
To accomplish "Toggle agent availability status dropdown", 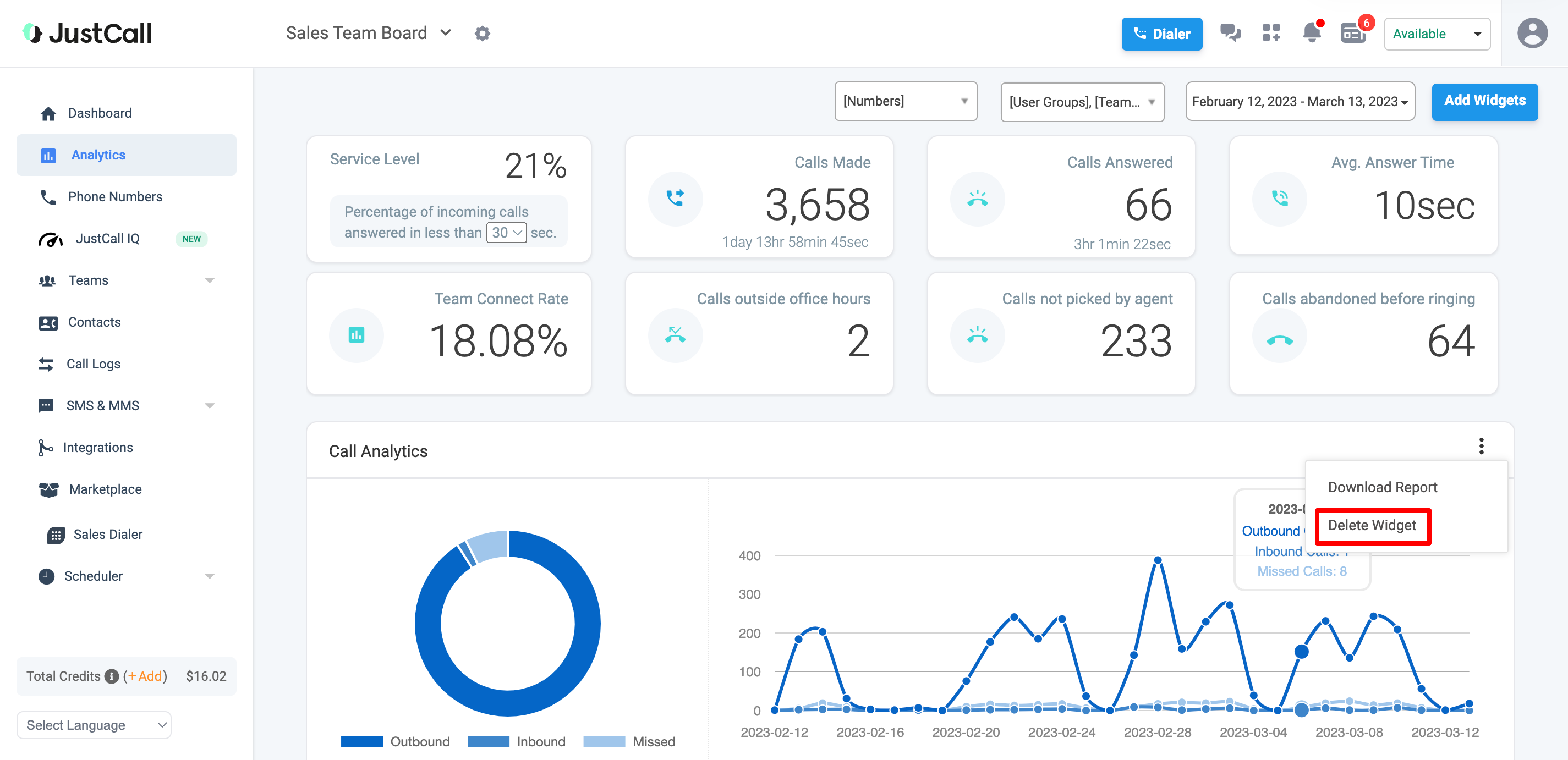I will pos(1437,33).
